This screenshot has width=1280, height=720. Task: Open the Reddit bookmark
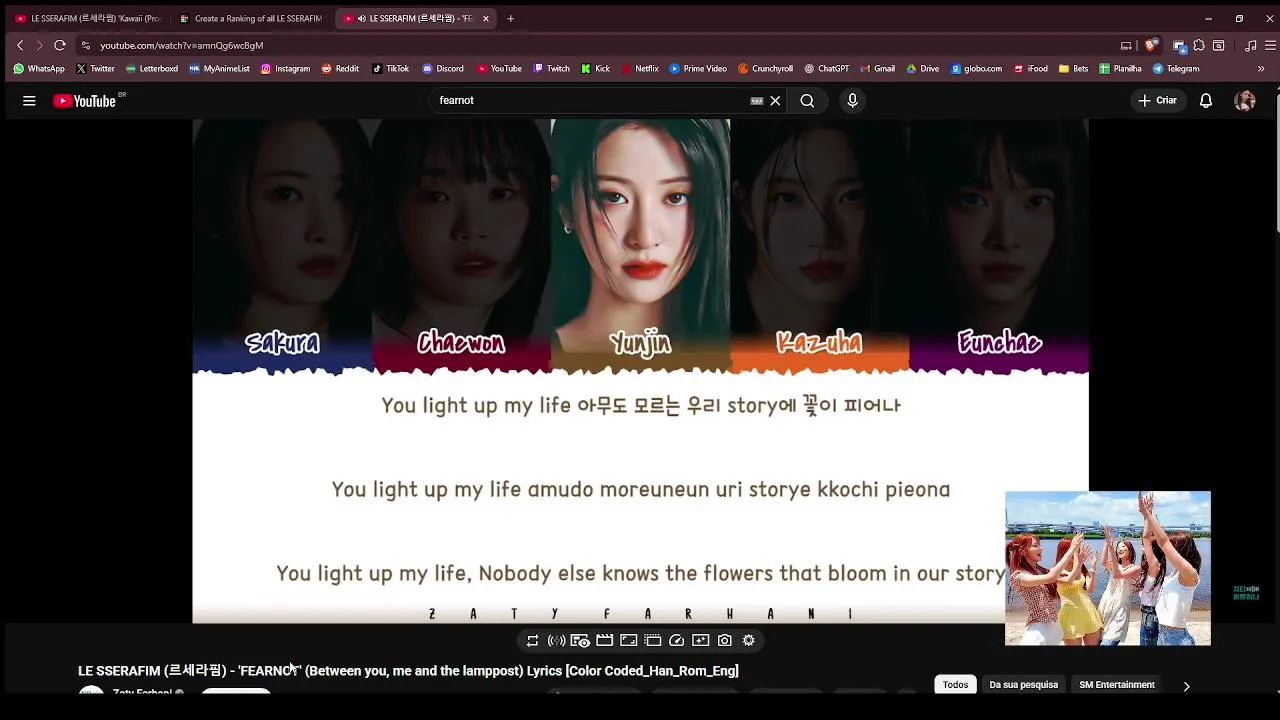(x=340, y=69)
